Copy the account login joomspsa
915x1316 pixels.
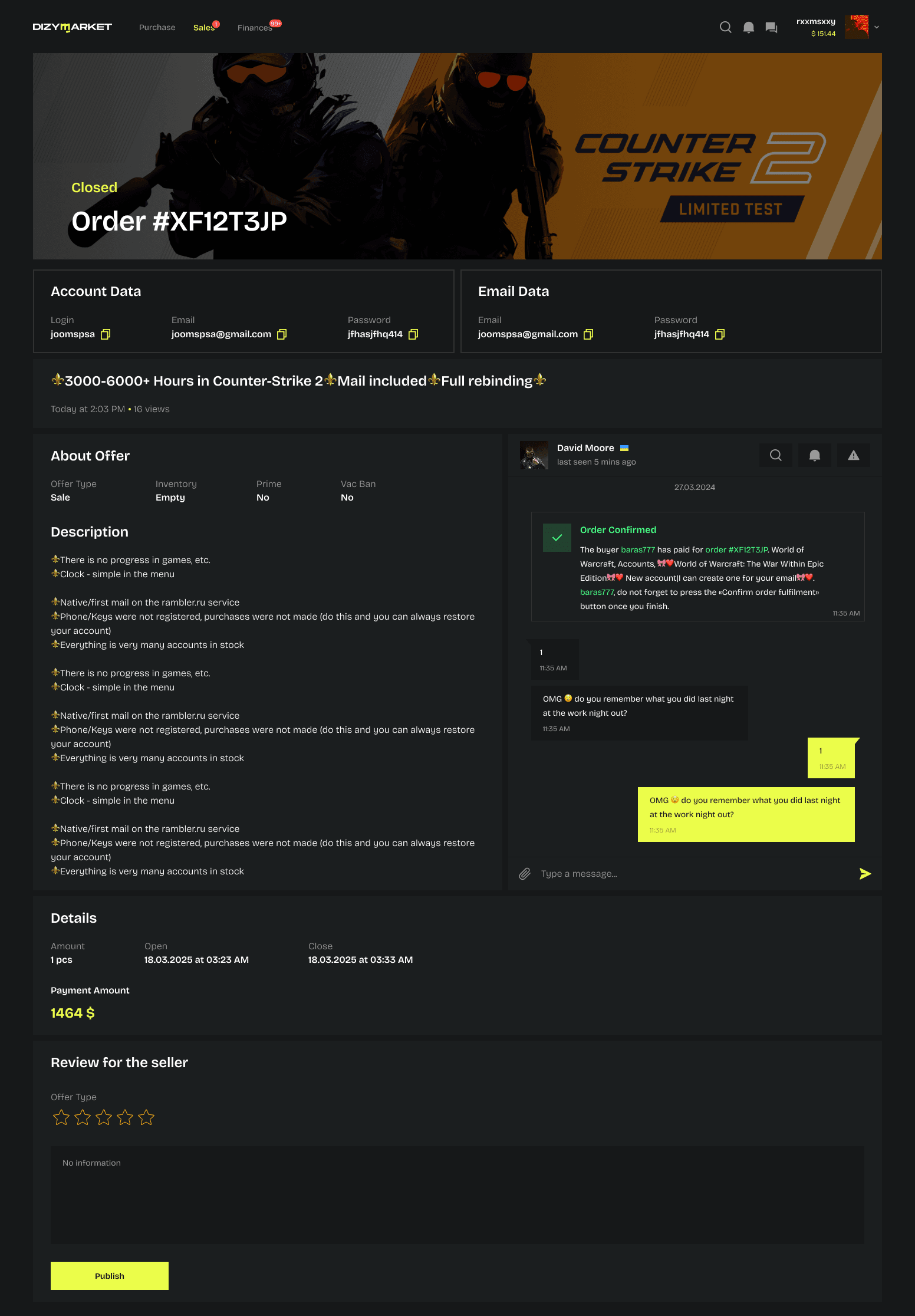click(x=106, y=334)
